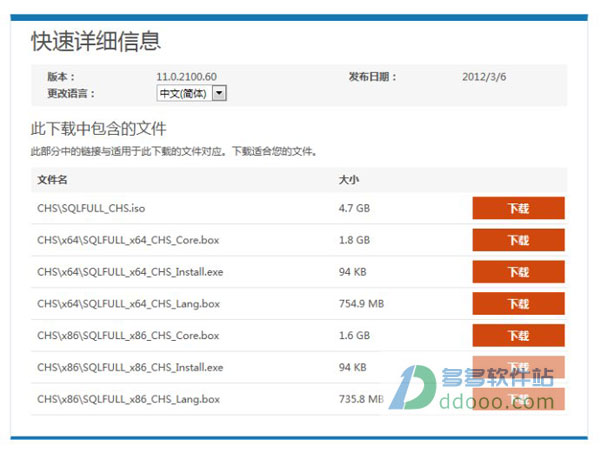Download x64 CHS_Install.exe file
600x453 pixels.
pos(518,272)
